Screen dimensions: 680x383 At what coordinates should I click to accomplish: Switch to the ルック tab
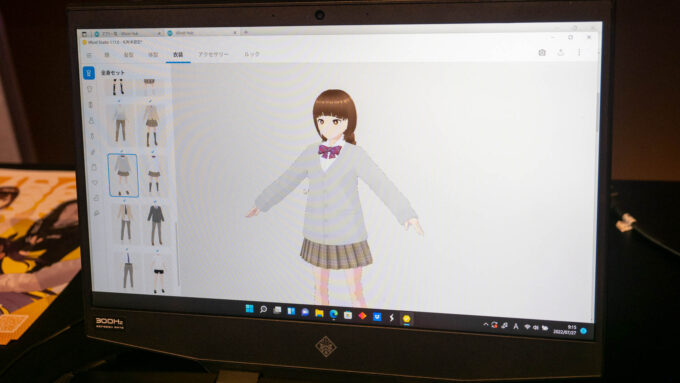(252, 54)
